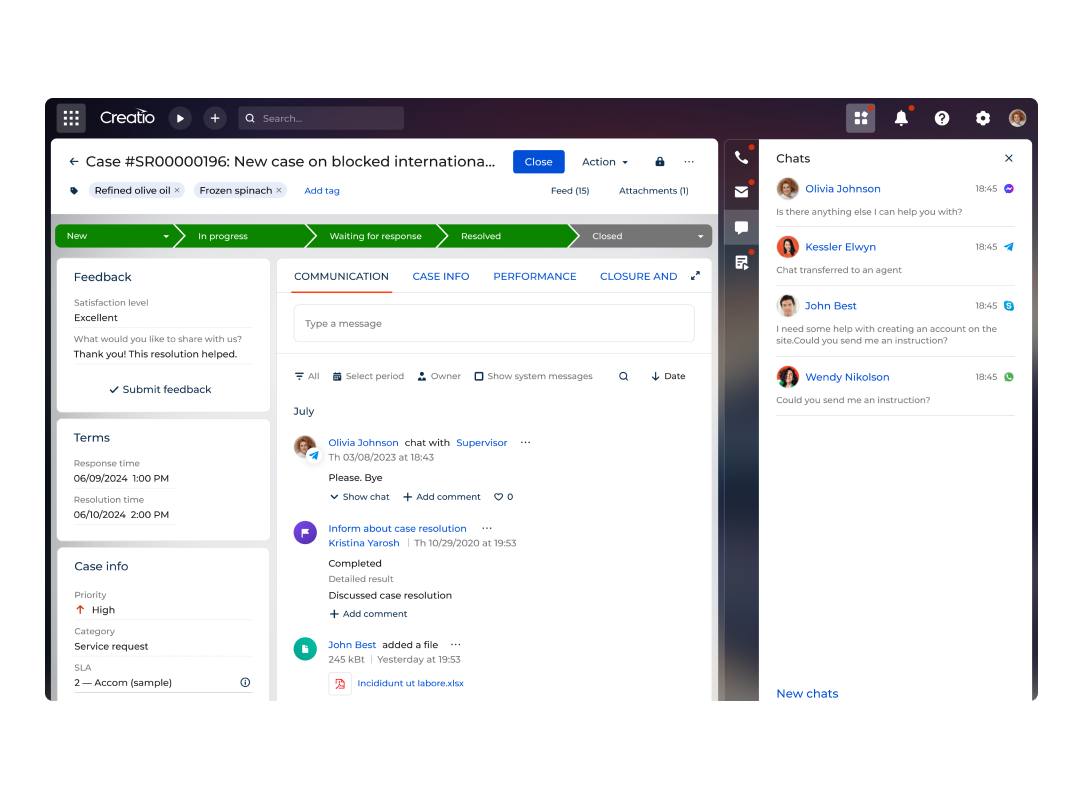Click the Submit feedback button

click(160, 389)
